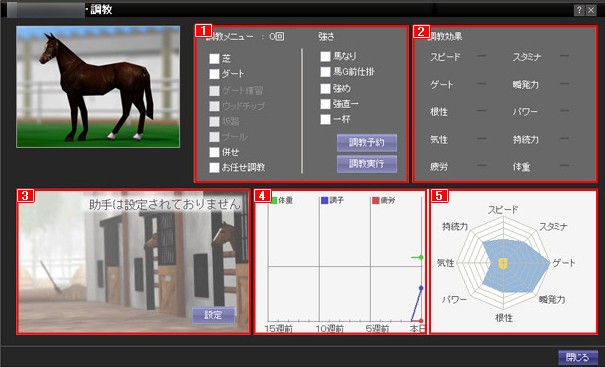This screenshot has height=367, width=605.
Task: Click 気性 label in 調教効果 panel
Action: tap(439, 139)
